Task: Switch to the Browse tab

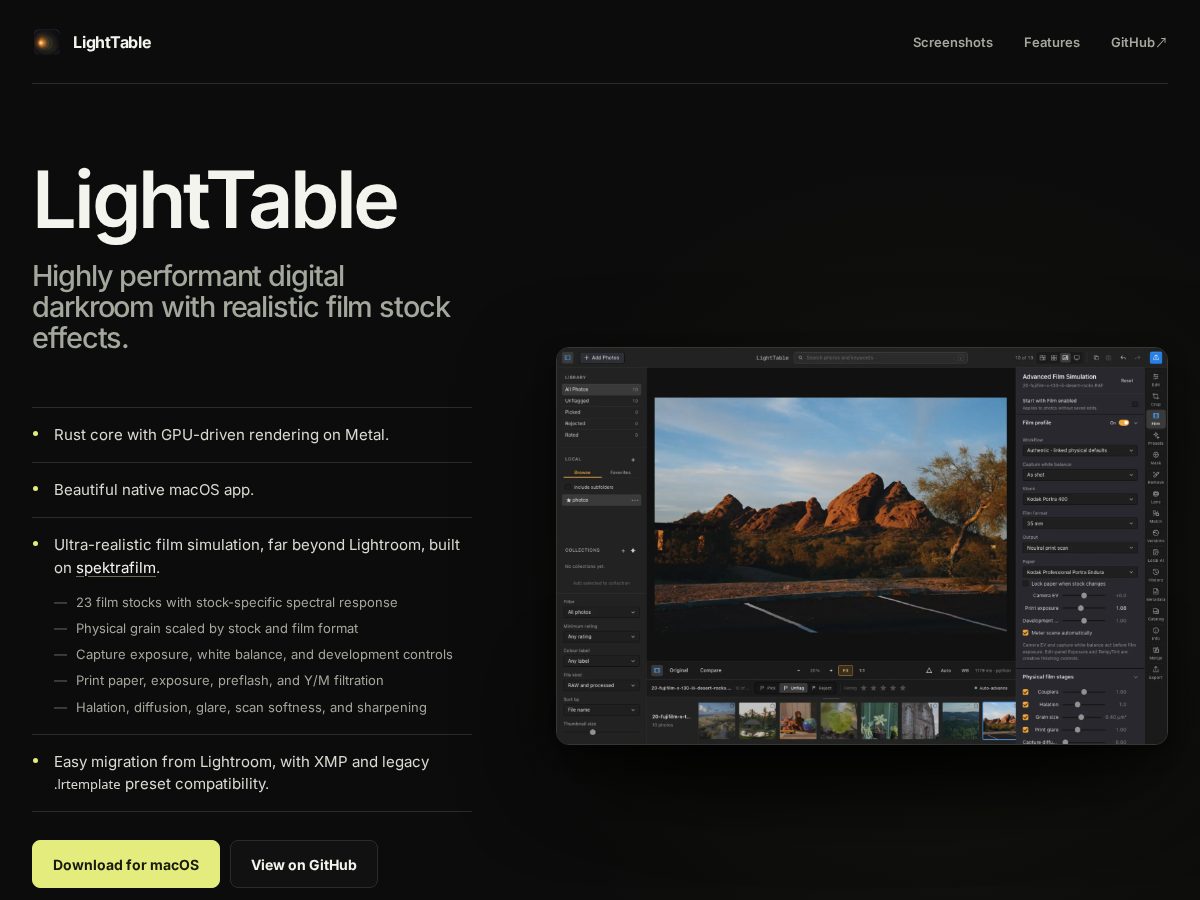Action: 582,472
